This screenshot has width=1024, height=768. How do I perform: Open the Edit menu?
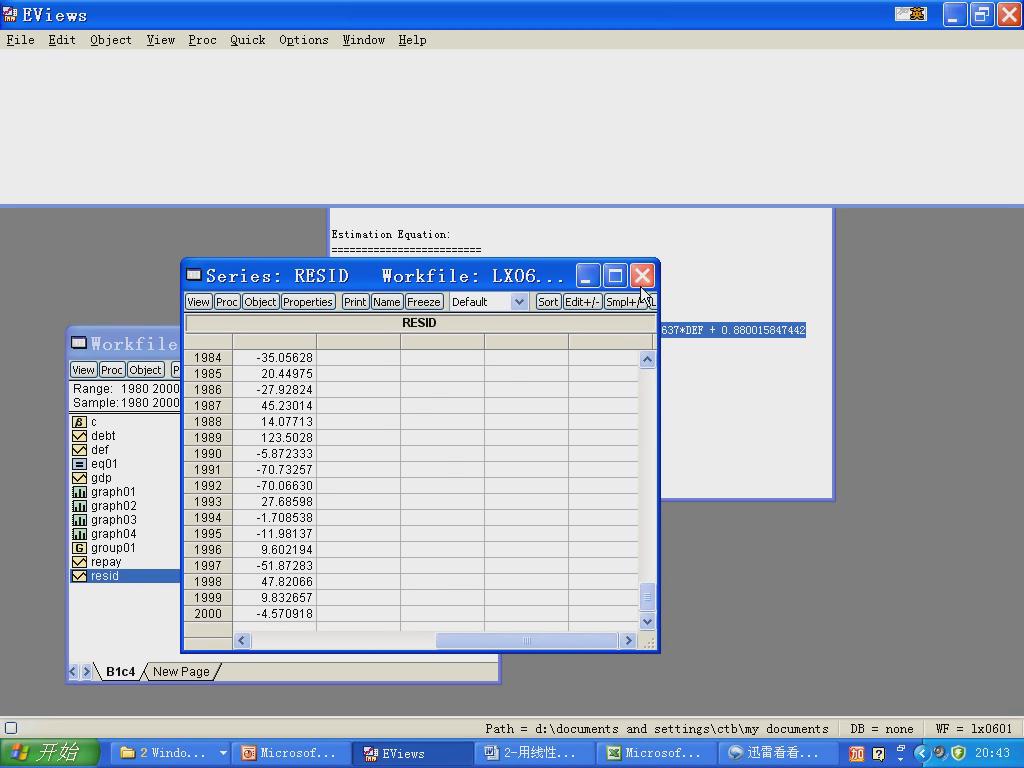tap(62, 40)
